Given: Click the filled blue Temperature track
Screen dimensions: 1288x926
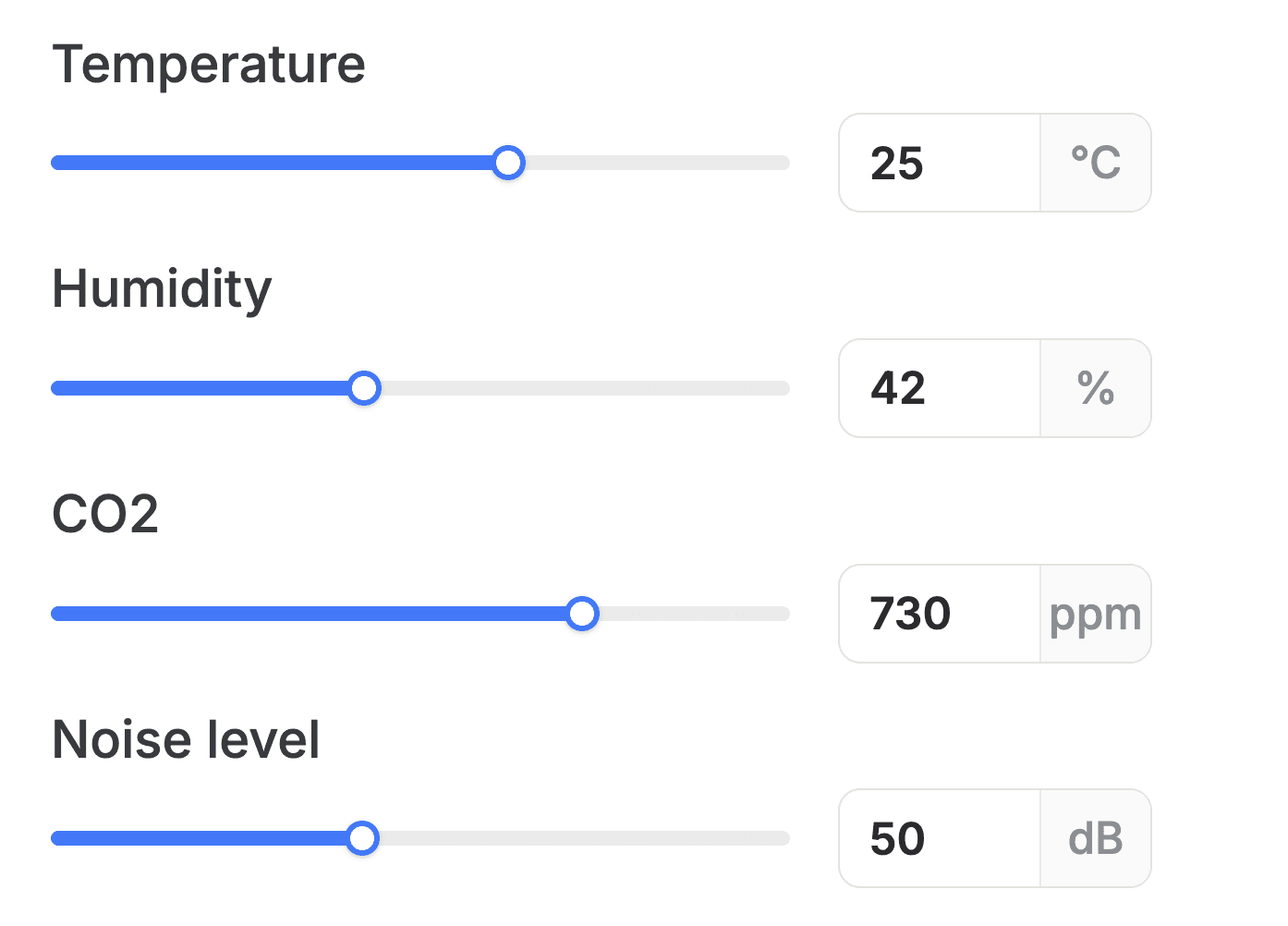Looking at the screenshot, I should pos(271,163).
